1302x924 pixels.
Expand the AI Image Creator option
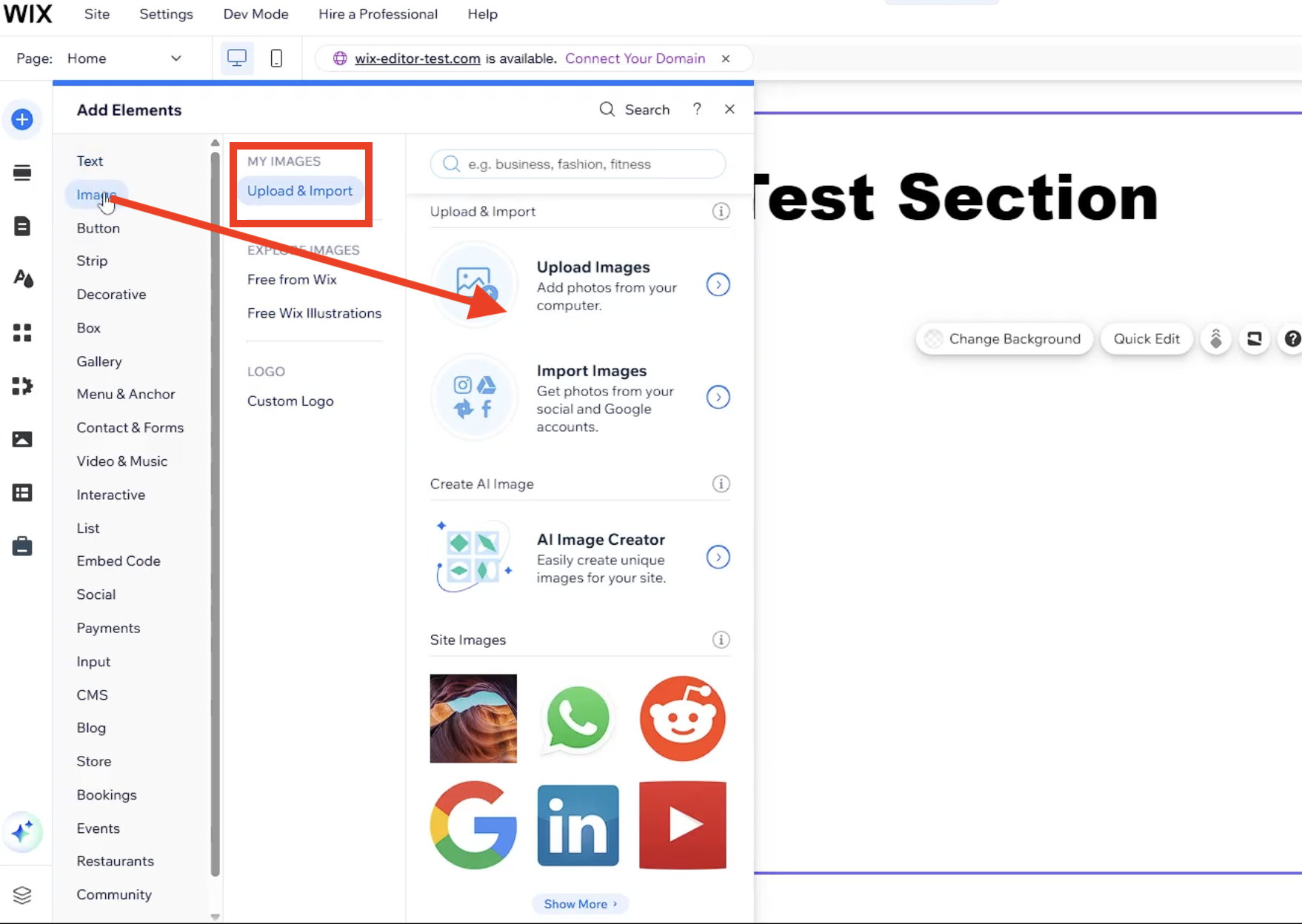[717, 558]
